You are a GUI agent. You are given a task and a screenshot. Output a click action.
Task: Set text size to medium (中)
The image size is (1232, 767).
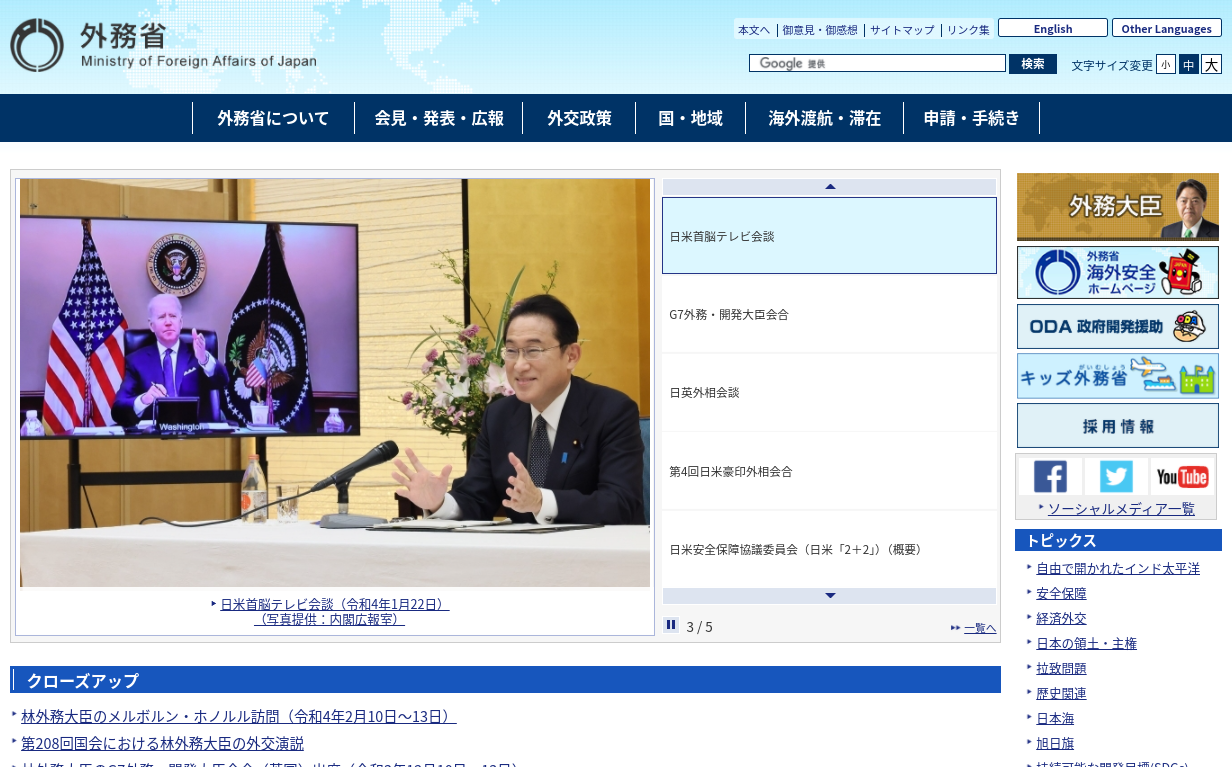click(x=1189, y=64)
